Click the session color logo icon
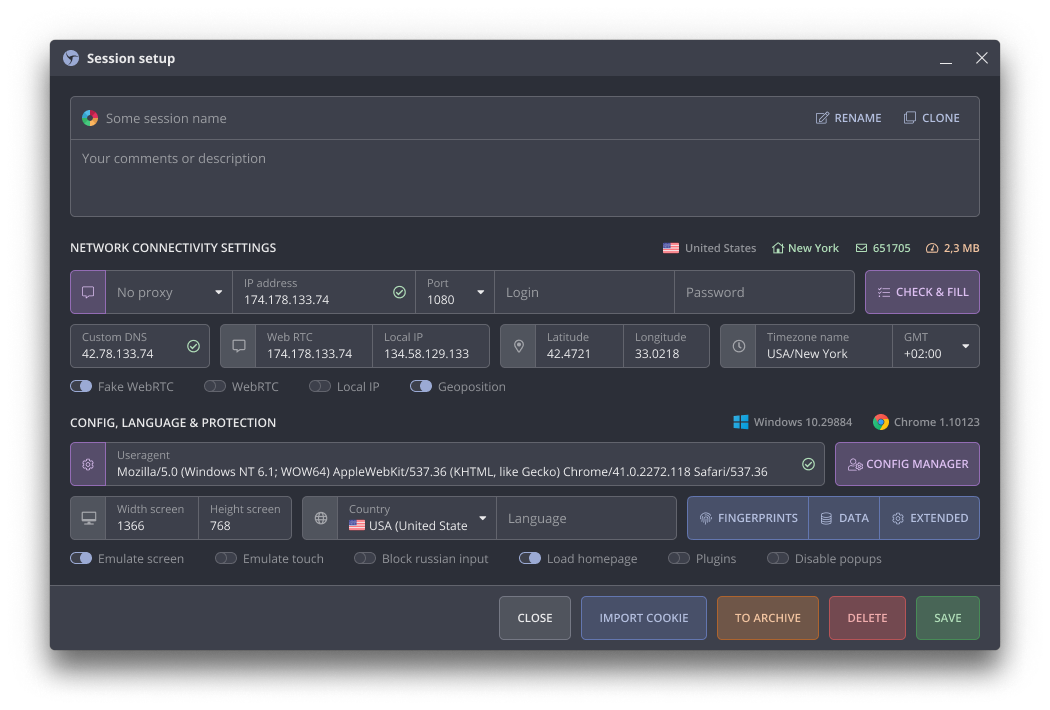The height and width of the screenshot is (710, 1050). click(x=90, y=119)
